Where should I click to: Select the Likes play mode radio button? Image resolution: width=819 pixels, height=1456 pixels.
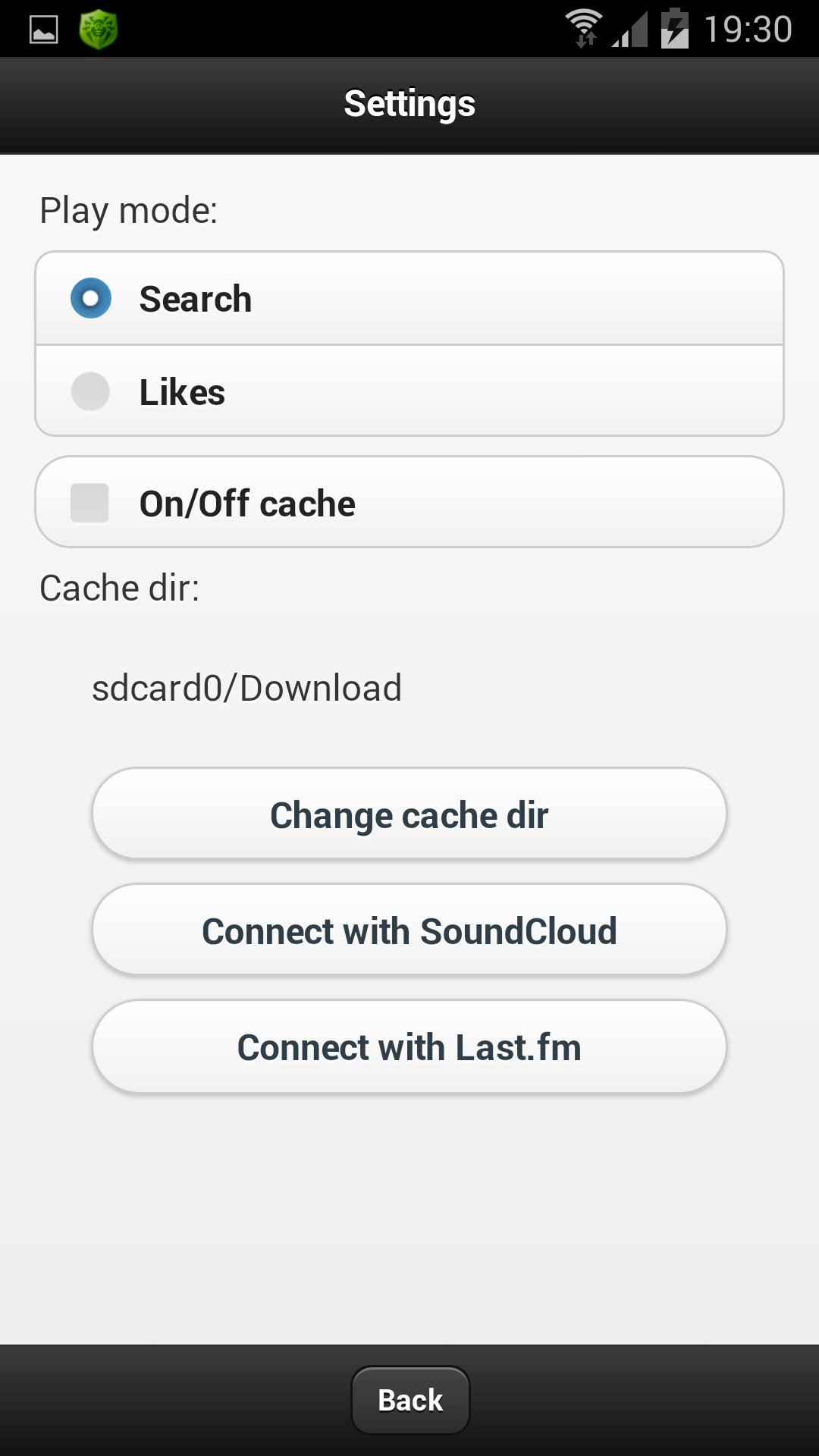tap(90, 391)
